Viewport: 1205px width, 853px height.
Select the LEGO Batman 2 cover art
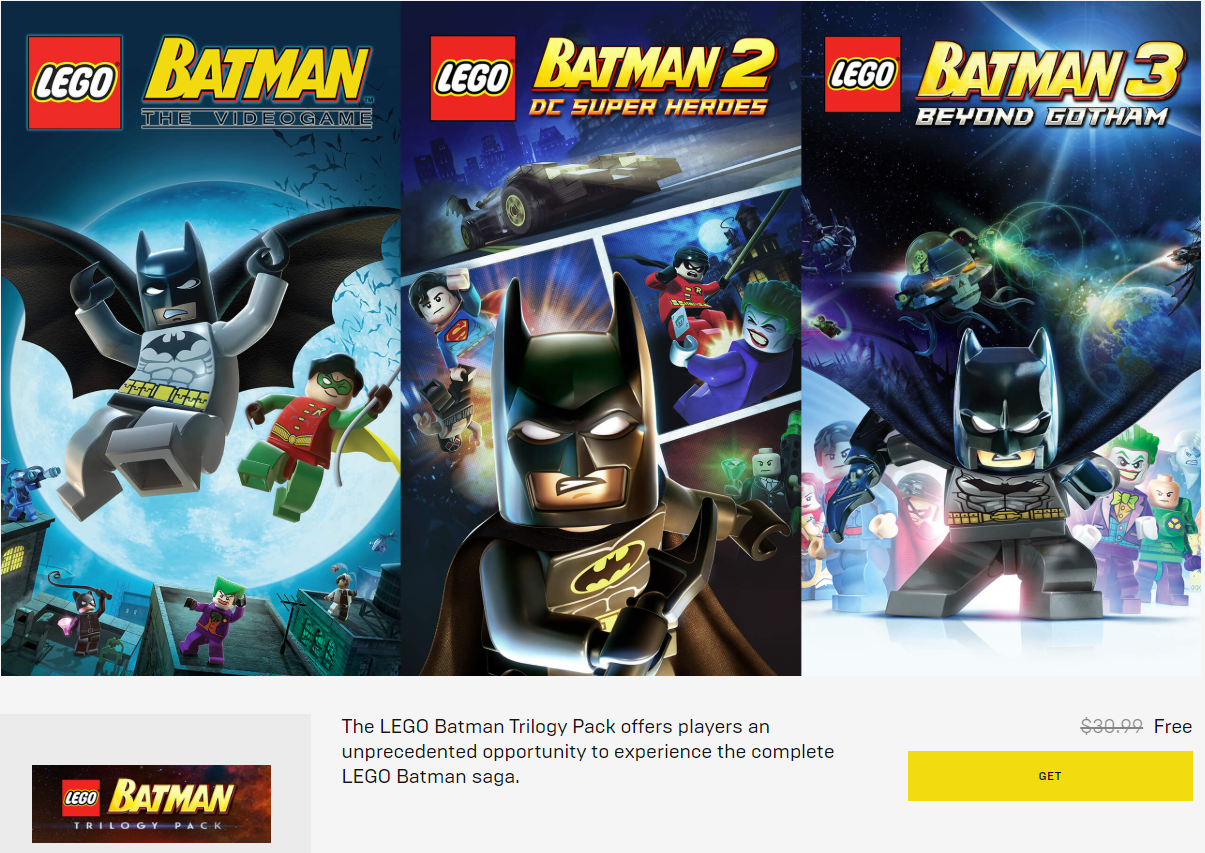coord(601,338)
